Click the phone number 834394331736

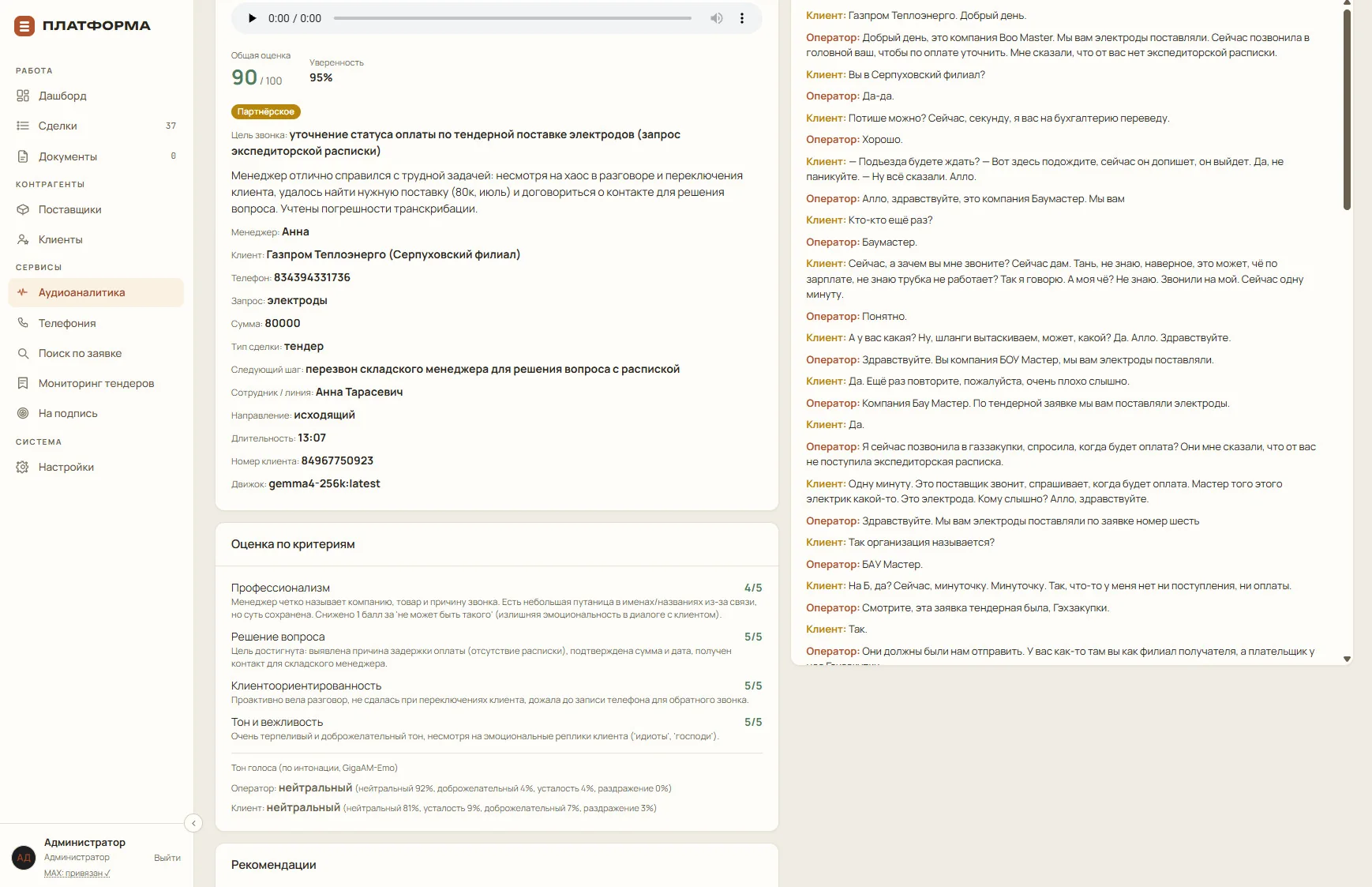click(312, 278)
